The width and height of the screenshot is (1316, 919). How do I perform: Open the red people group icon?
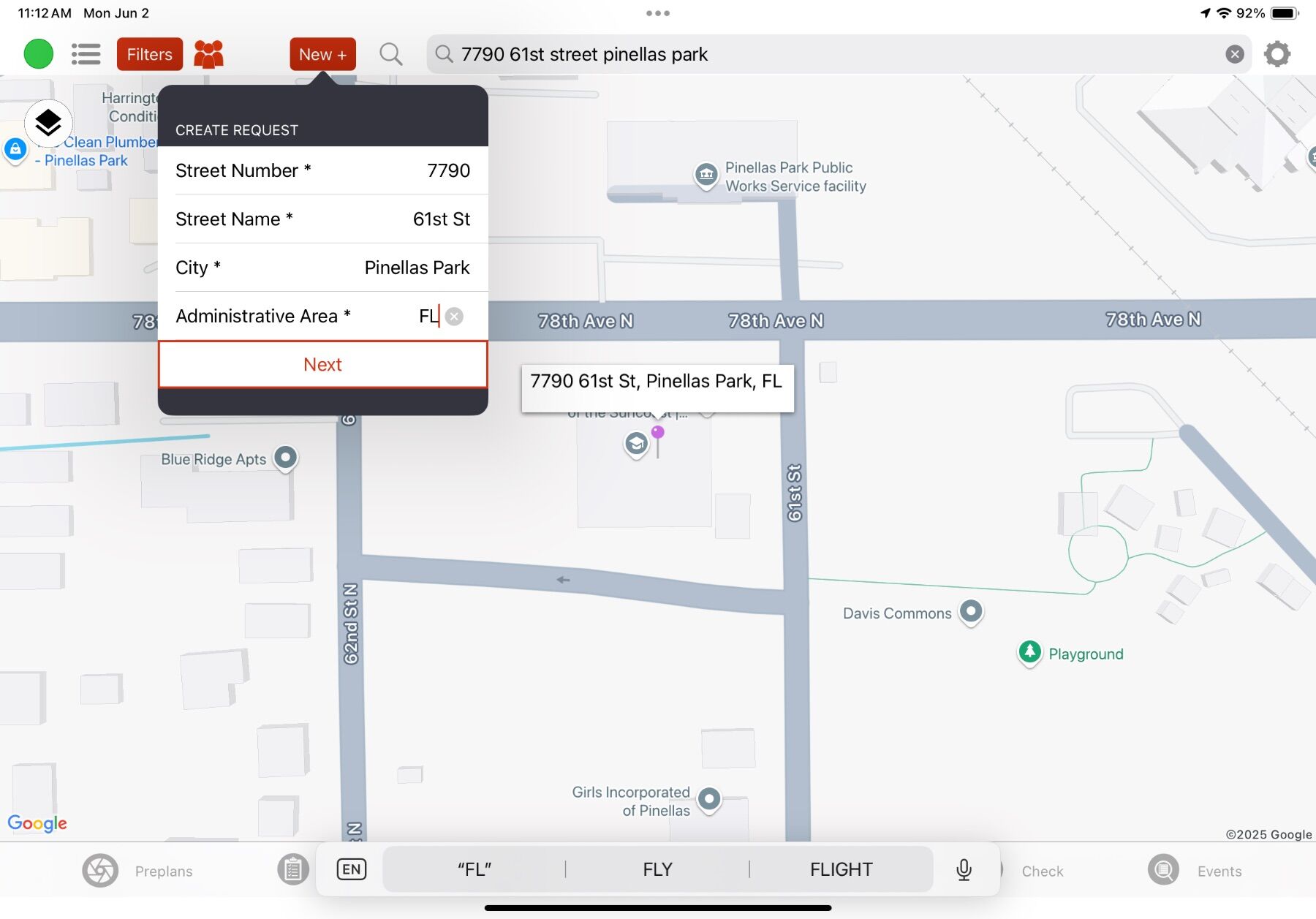click(x=208, y=54)
